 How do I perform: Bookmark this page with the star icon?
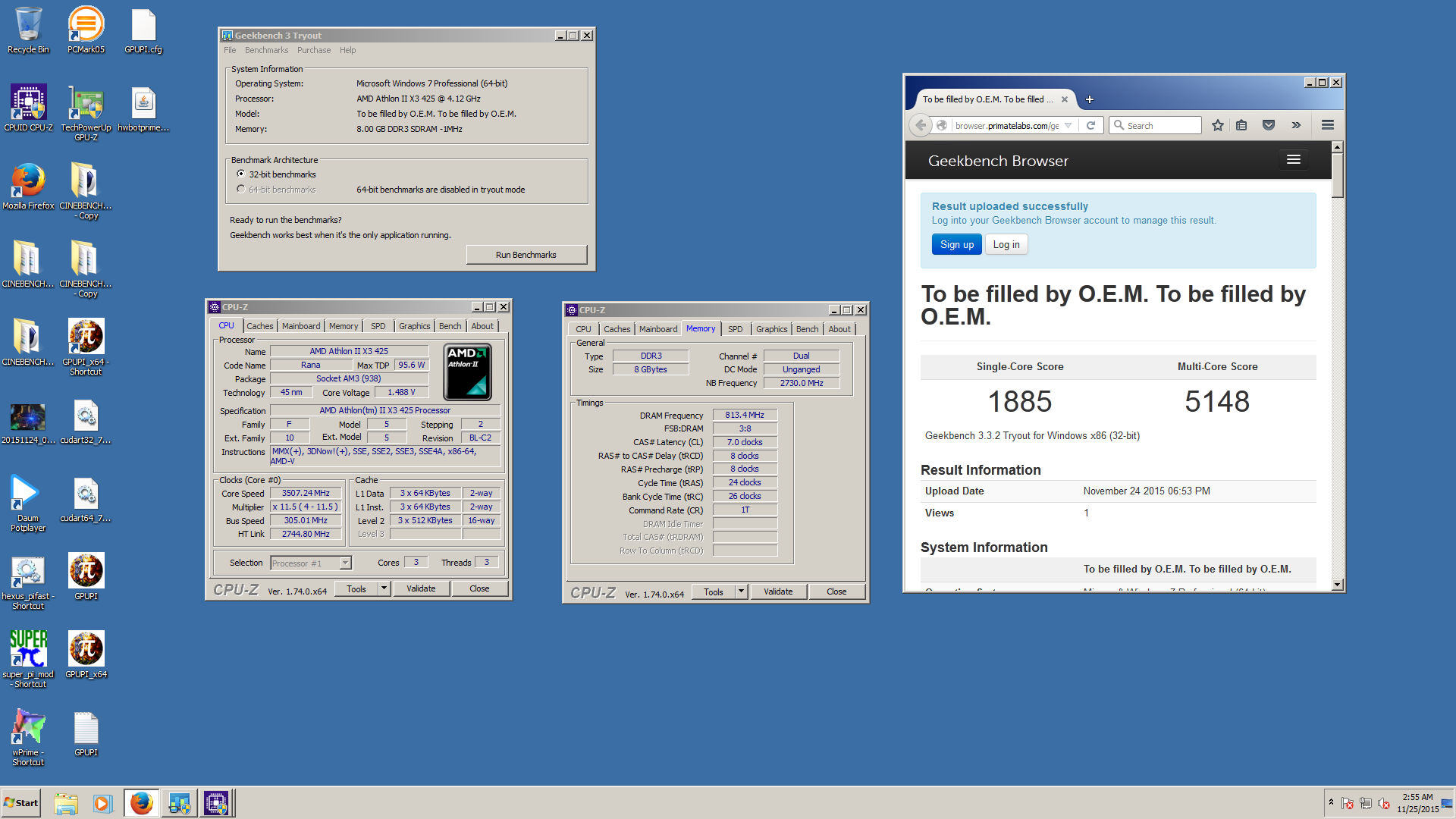pos(1218,125)
